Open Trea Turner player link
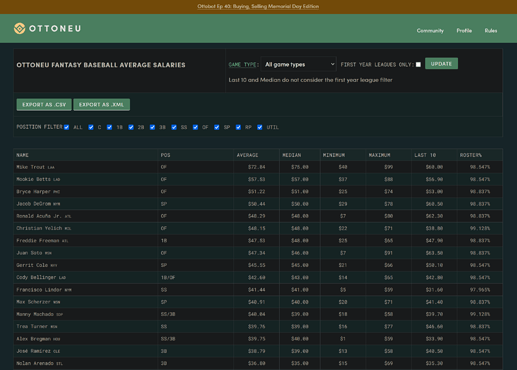Image resolution: width=517 pixels, height=370 pixels. (x=32, y=327)
